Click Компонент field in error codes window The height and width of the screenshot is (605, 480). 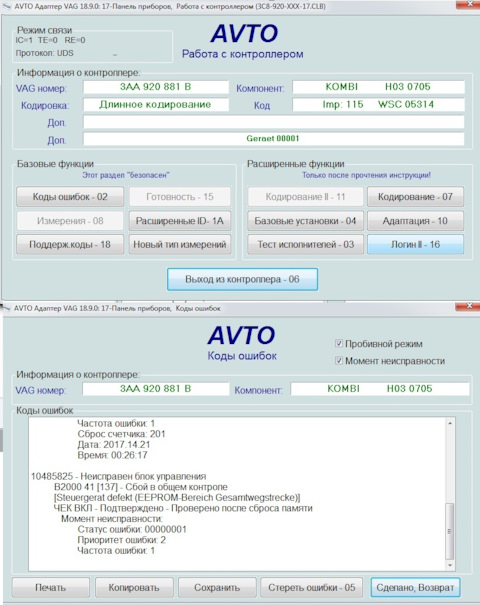(380, 389)
